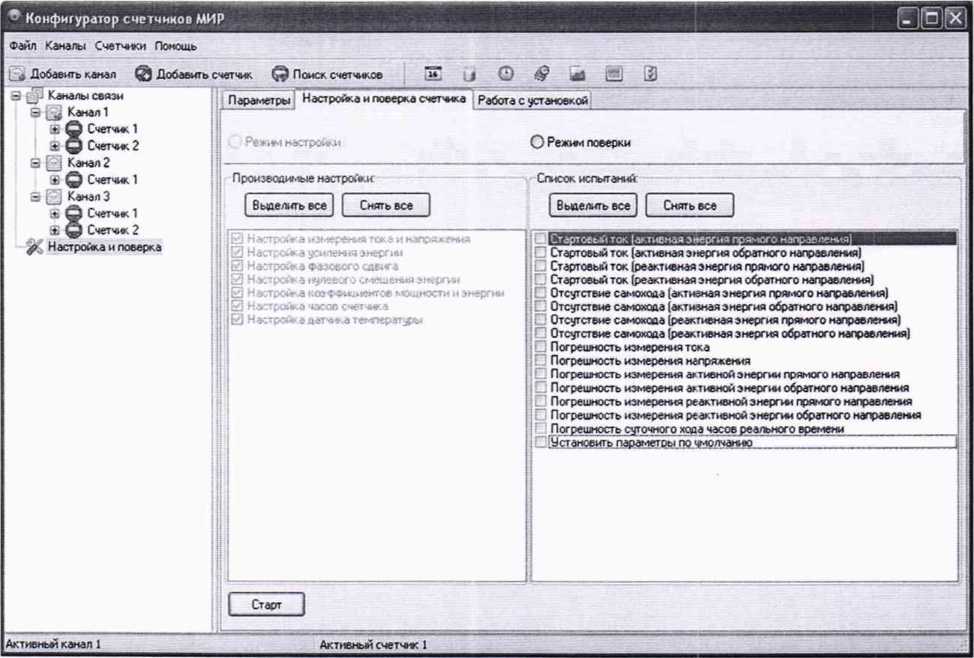Open the Счетчики menu
Image resolution: width=974 pixels, height=658 pixels.
point(121,47)
